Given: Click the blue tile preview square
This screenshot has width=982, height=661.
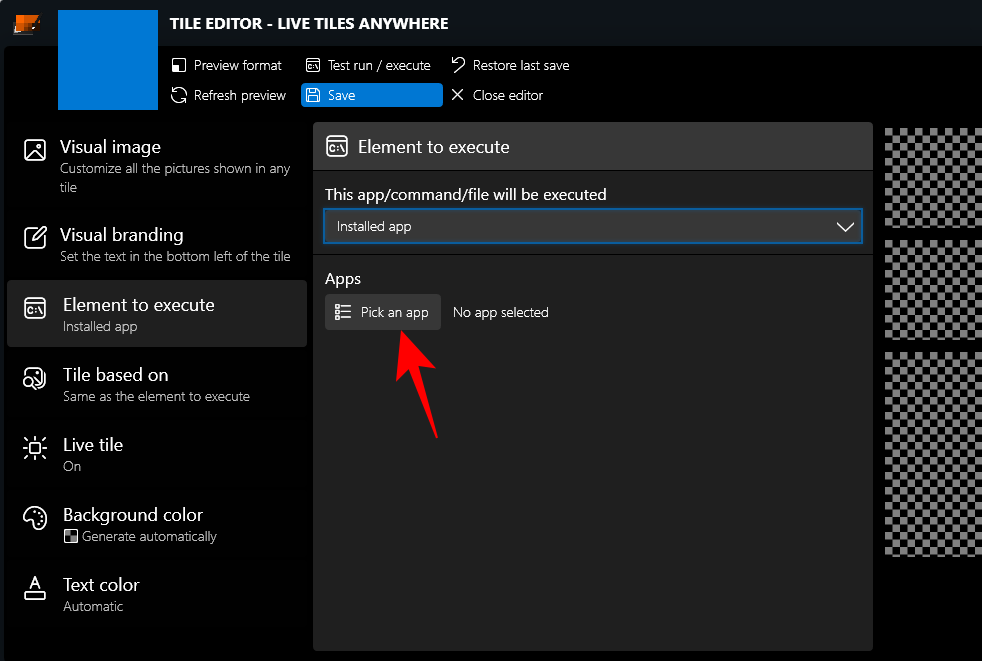Looking at the screenshot, I should click(x=108, y=60).
